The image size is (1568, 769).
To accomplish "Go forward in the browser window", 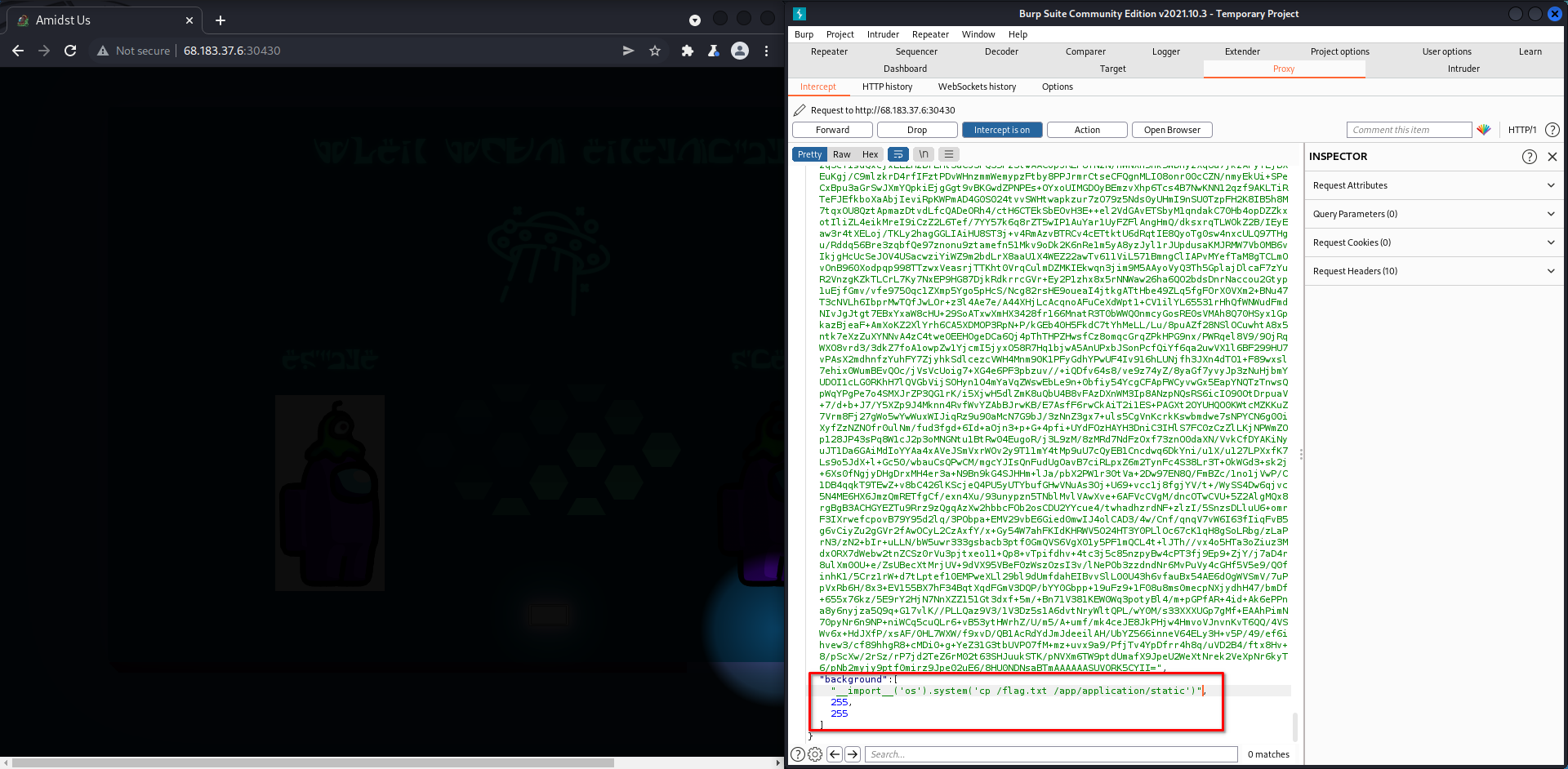I will pos(44,51).
